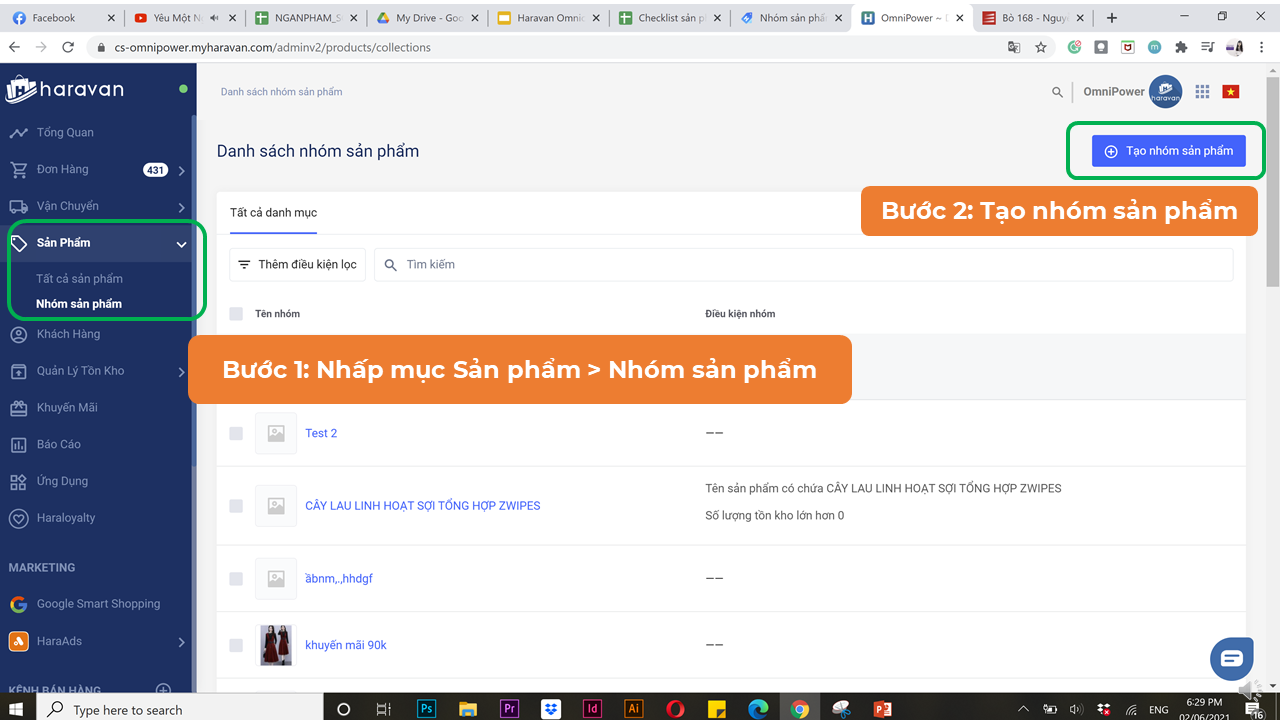Open PowerPoint from the taskbar
Image resolution: width=1280 pixels, height=720 pixels.
coord(882,708)
